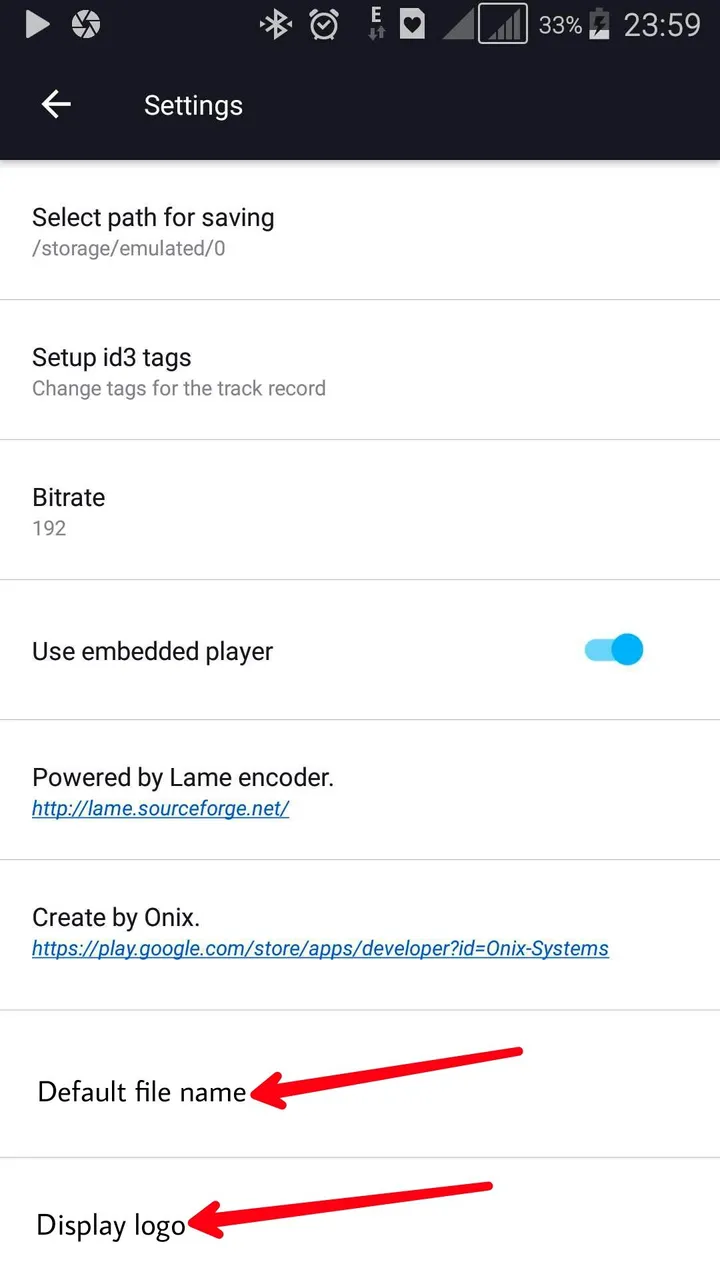Viewport: 720px width, 1280px height.
Task: Tap the Bluetooth status icon
Action: click(x=274, y=25)
